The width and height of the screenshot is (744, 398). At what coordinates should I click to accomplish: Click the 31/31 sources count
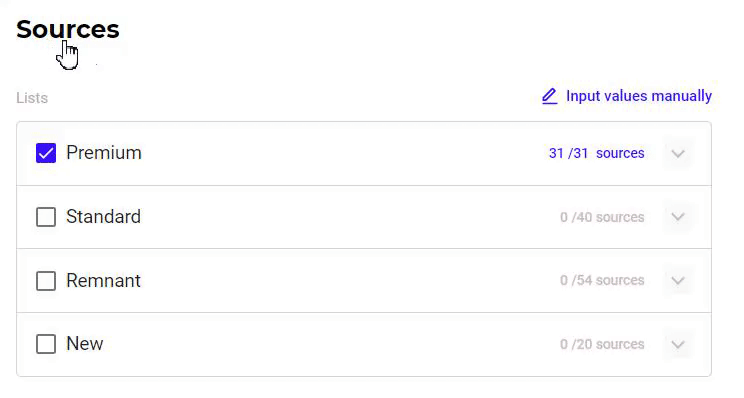coord(596,153)
